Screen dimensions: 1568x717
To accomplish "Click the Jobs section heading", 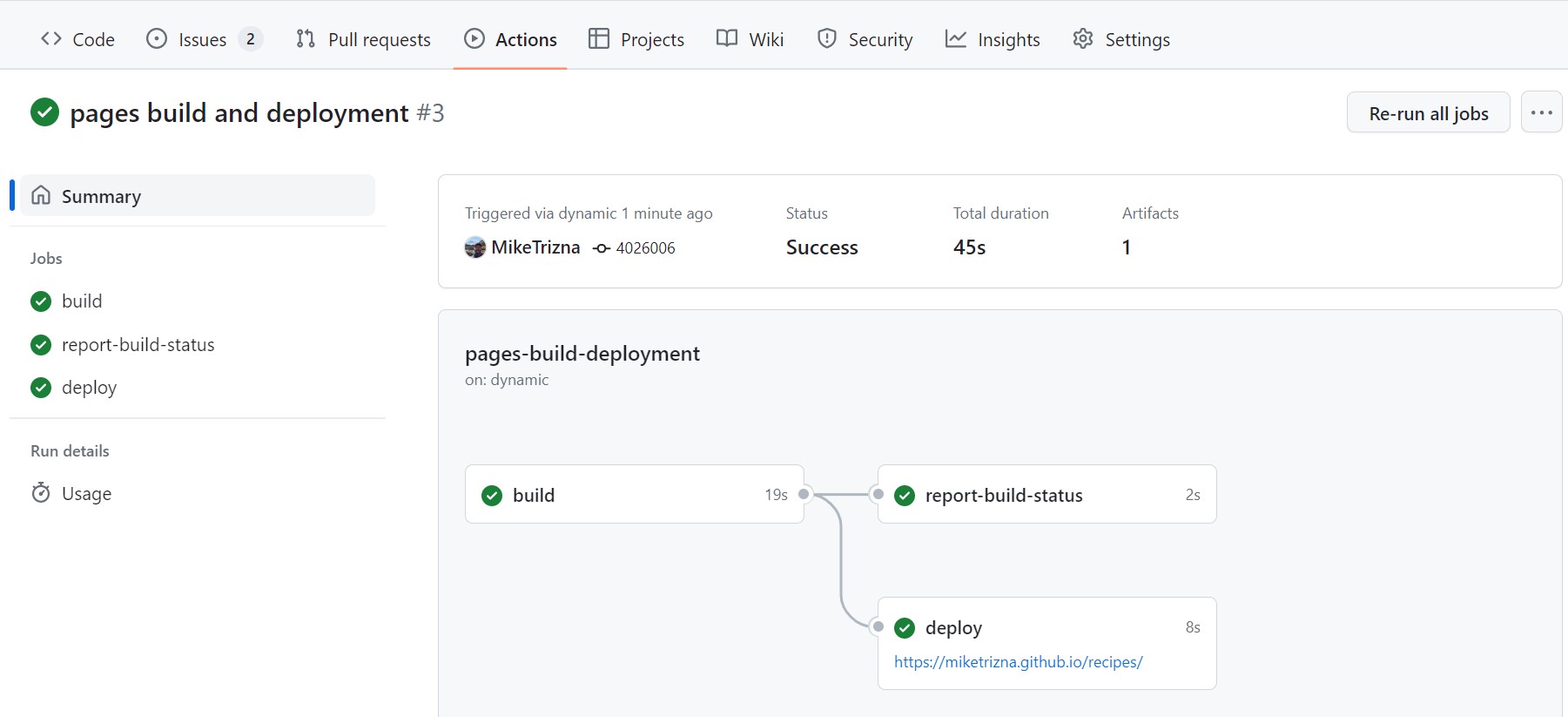I will [46, 259].
